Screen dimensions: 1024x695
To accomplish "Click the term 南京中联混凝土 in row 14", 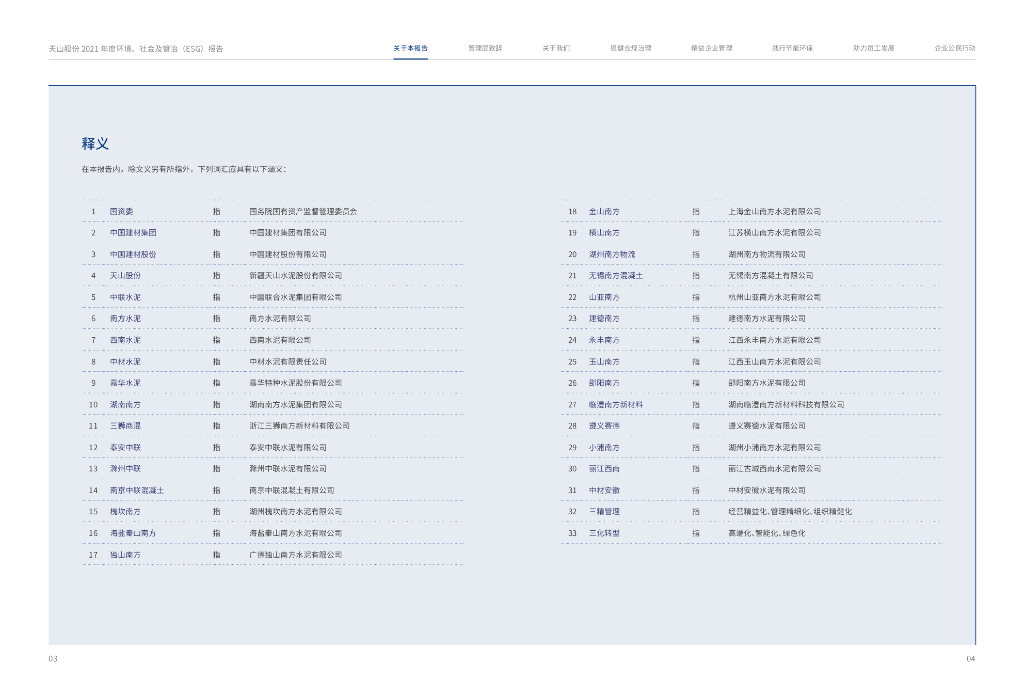I will click(136, 490).
